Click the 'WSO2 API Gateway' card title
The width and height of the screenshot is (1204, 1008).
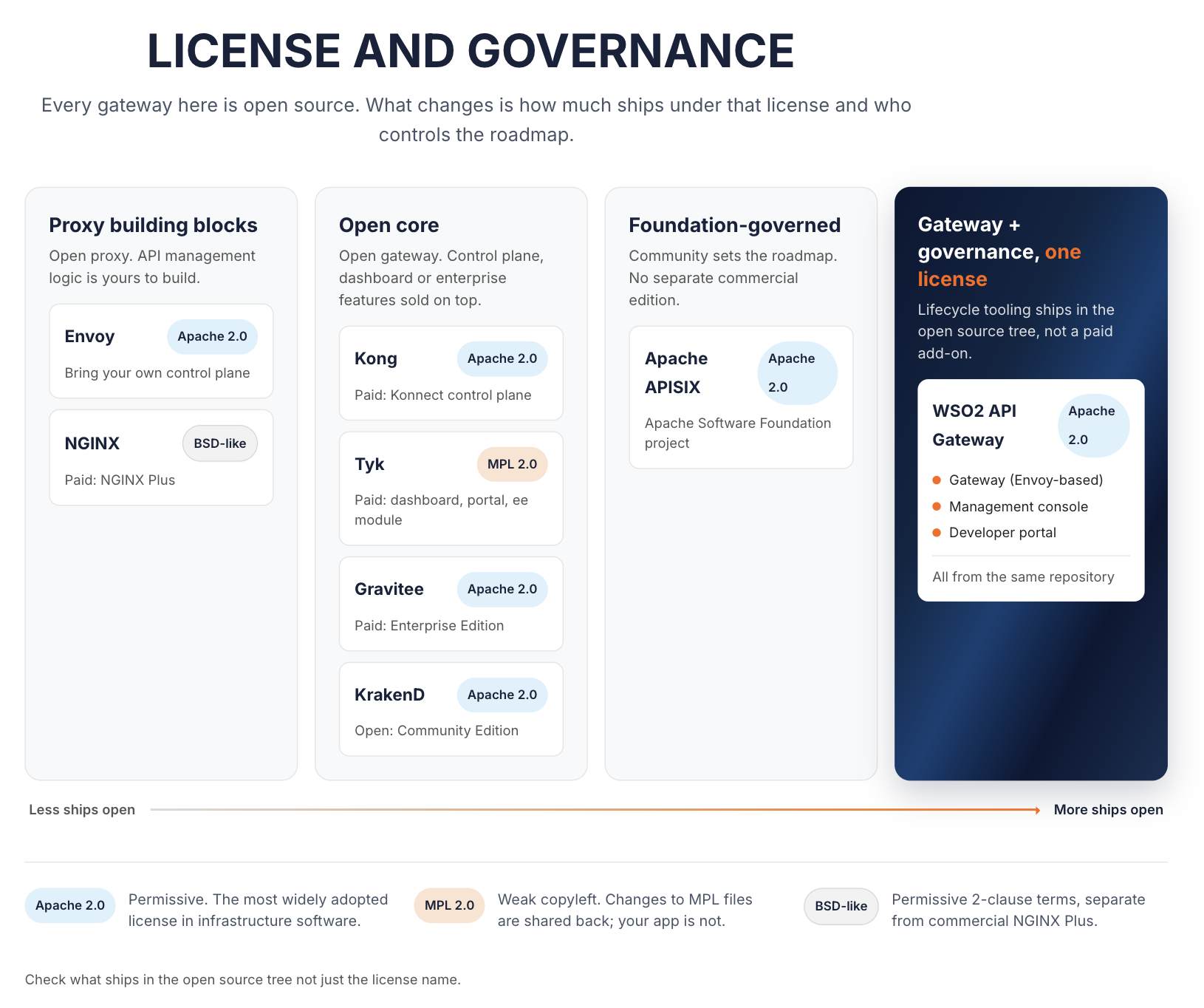coord(975,426)
